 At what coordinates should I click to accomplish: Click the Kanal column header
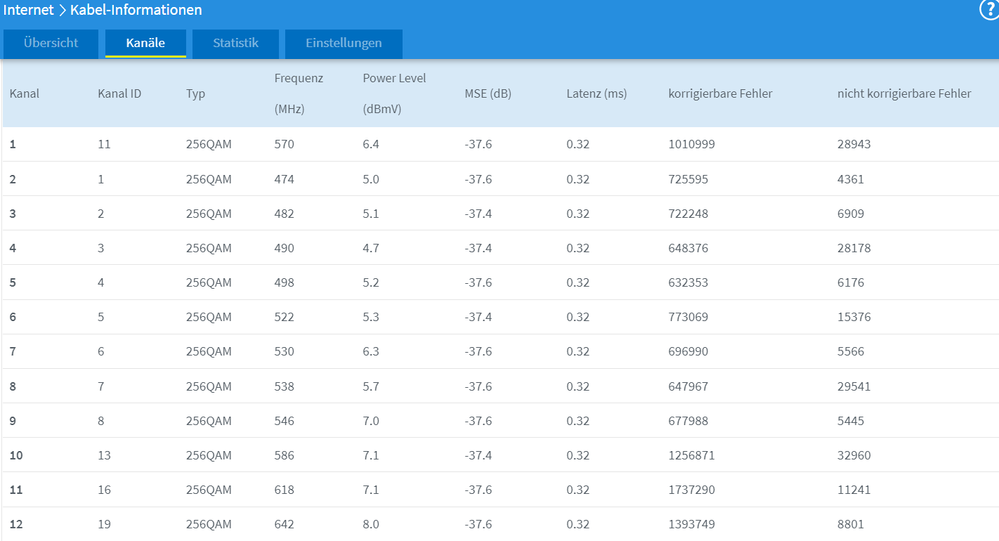24,94
